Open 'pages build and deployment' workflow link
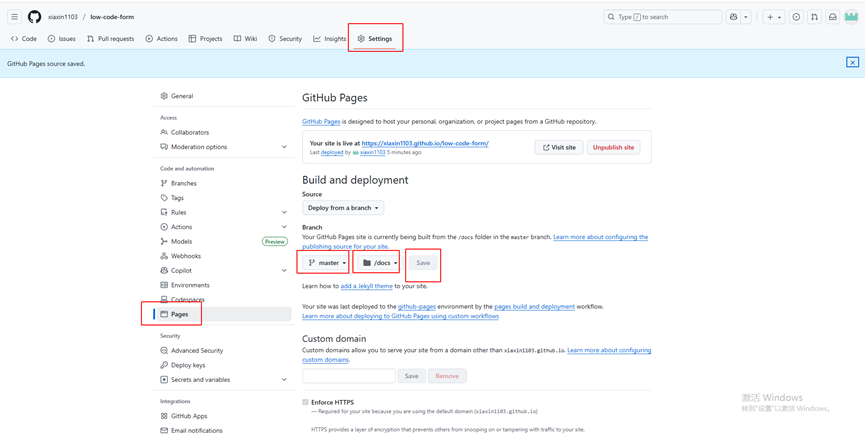Image resolution: width=865 pixels, height=435 pixels. pos(535,306)
